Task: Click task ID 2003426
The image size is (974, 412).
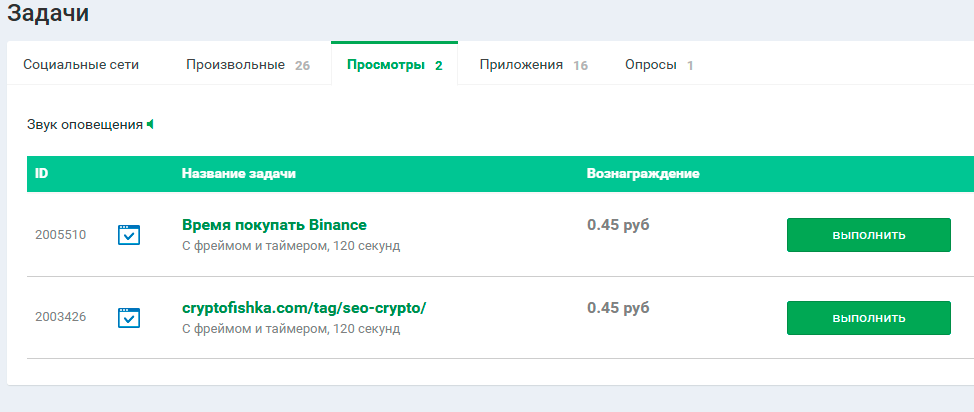Action: (60, 317)
